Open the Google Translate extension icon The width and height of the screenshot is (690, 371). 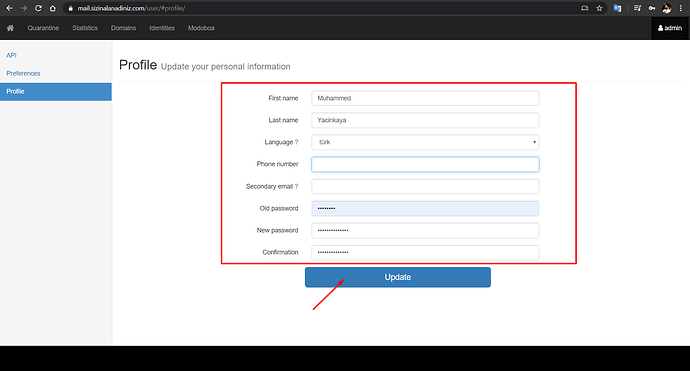(617, 8)
